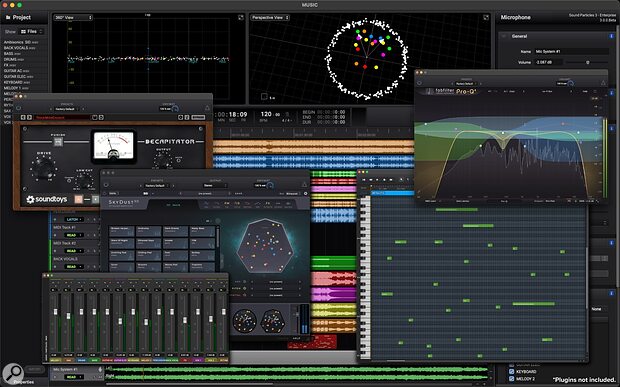This screenshot has width=620, height=387.
Task: Click the info icon beside General
Action: point(611,36)
